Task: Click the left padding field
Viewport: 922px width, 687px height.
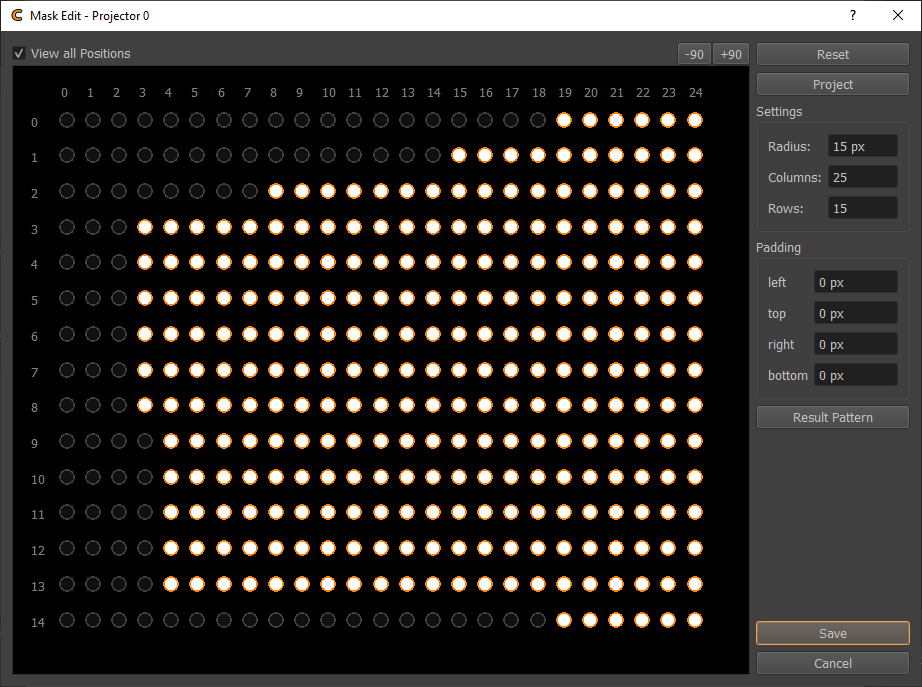Action: tap(855, 283)
